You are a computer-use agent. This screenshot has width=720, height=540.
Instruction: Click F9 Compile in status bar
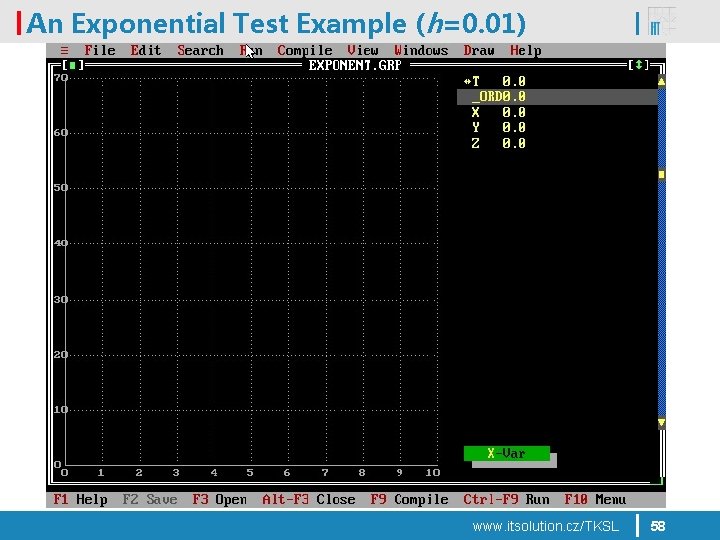(x=409, y=500)
